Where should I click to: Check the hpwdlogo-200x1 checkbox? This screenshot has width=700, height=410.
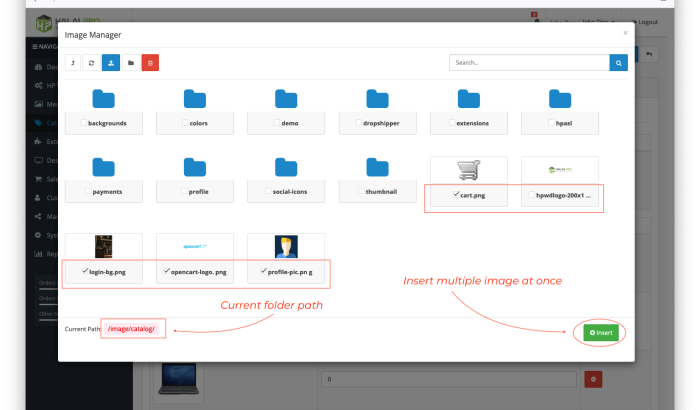click(x=531, y=194)
